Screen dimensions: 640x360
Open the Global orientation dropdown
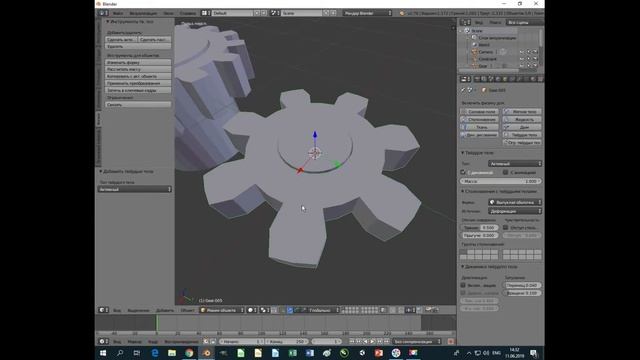(324, 310)
